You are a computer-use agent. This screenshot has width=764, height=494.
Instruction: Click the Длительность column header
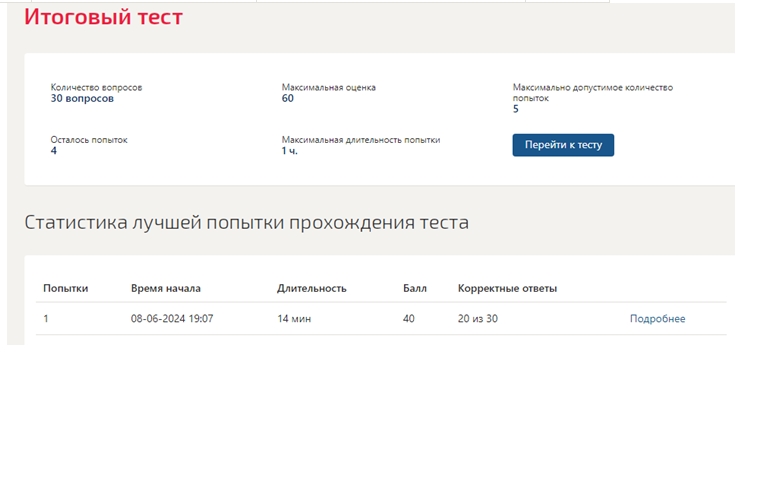coord(312,288)
